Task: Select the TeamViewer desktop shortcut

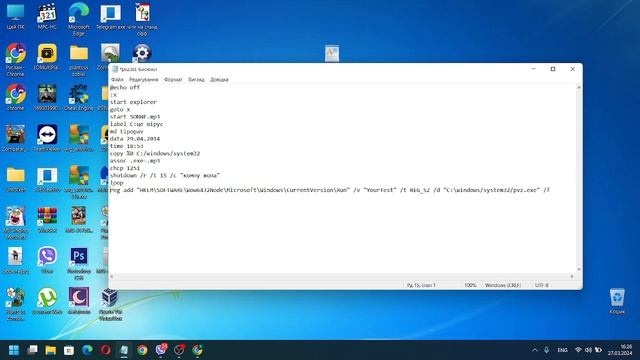Action: 47,138
